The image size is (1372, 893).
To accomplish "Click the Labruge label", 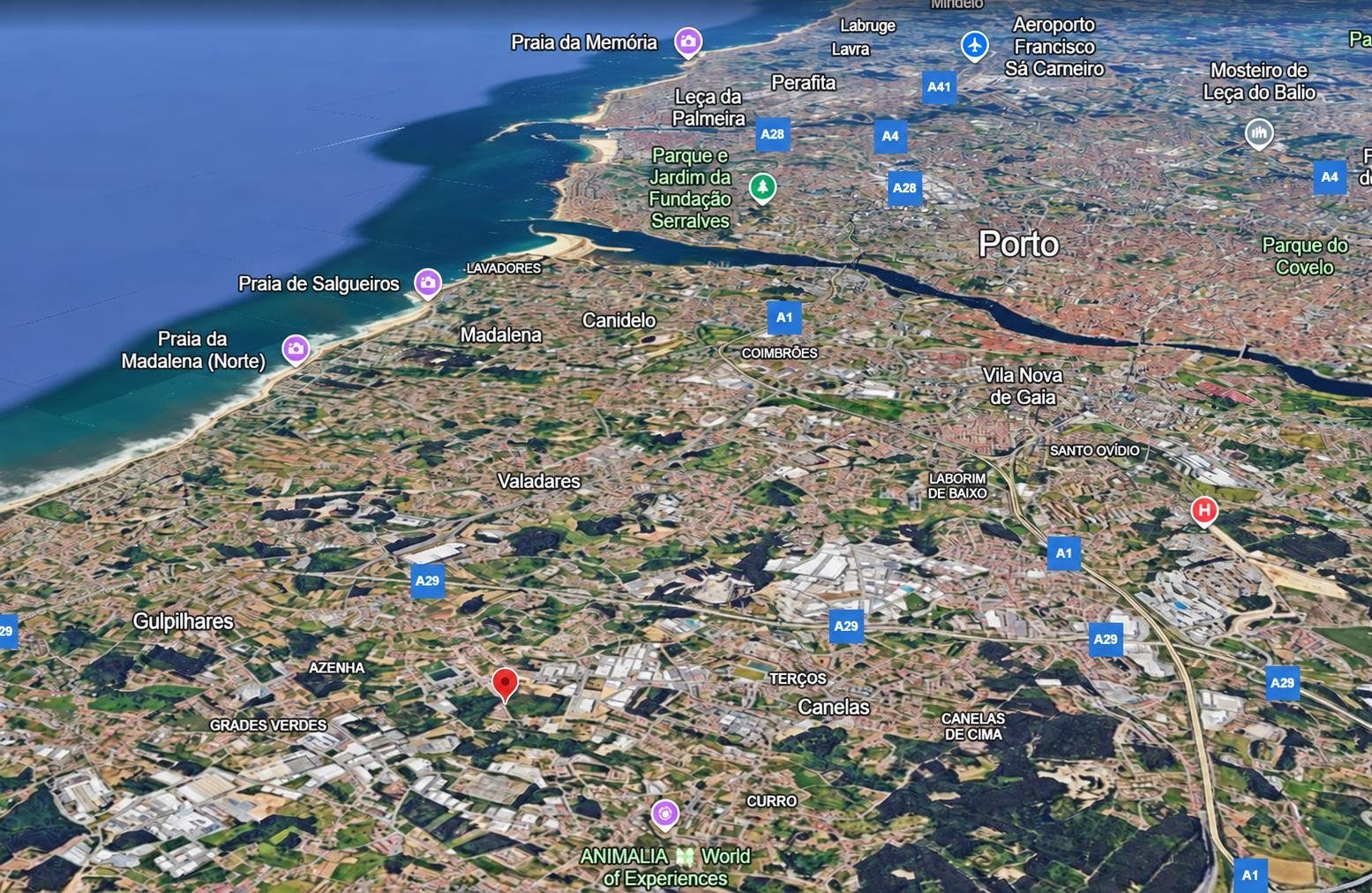I will tap(867, 26).
